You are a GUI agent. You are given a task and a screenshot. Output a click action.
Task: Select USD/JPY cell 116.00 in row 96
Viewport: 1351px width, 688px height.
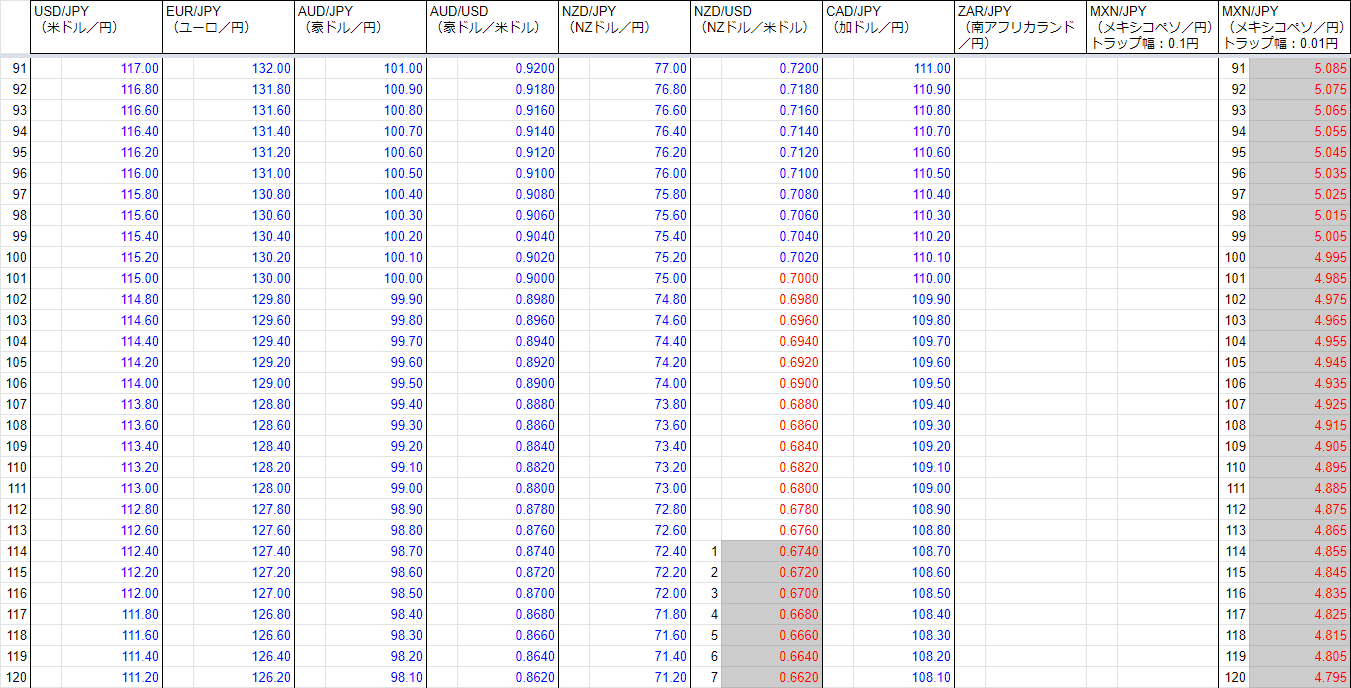point(110,173)
